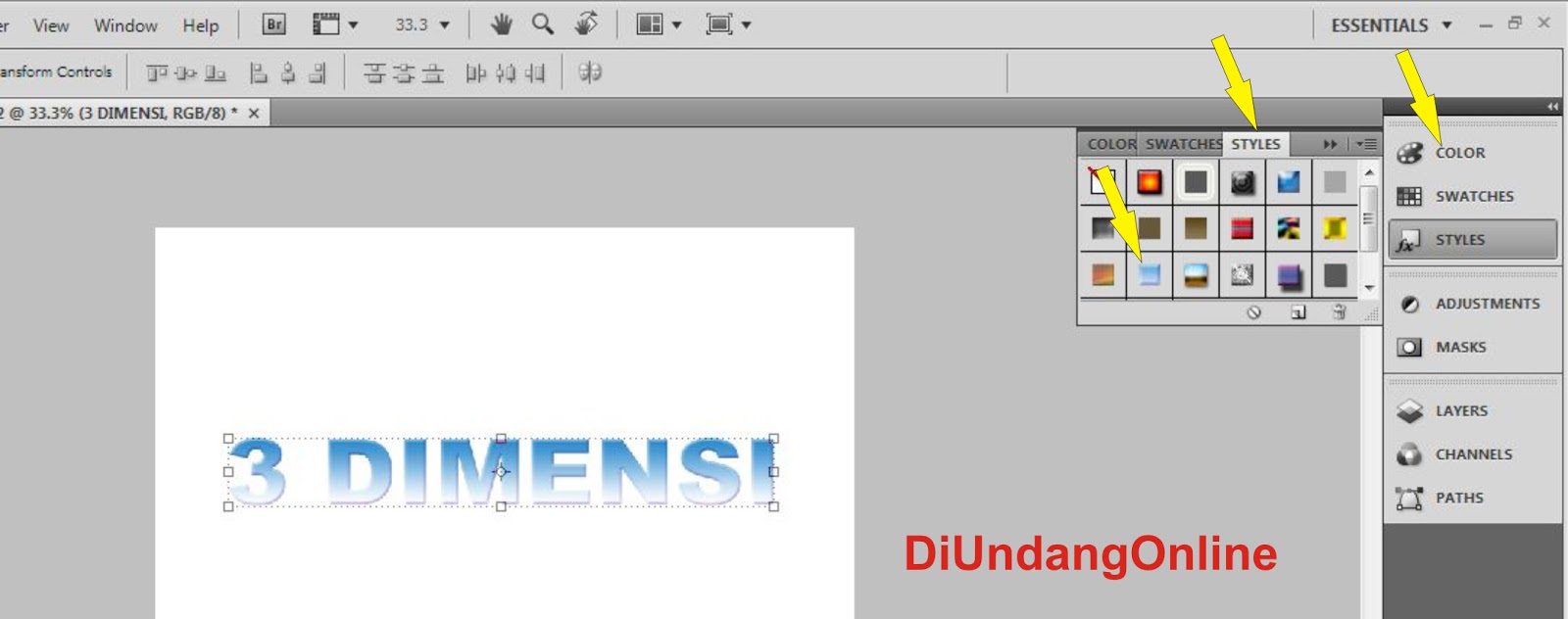The height and width of the screenshot is (619, 1568).
Task: Distribute vertical centers of layers
Action: [x=403, y=72]
